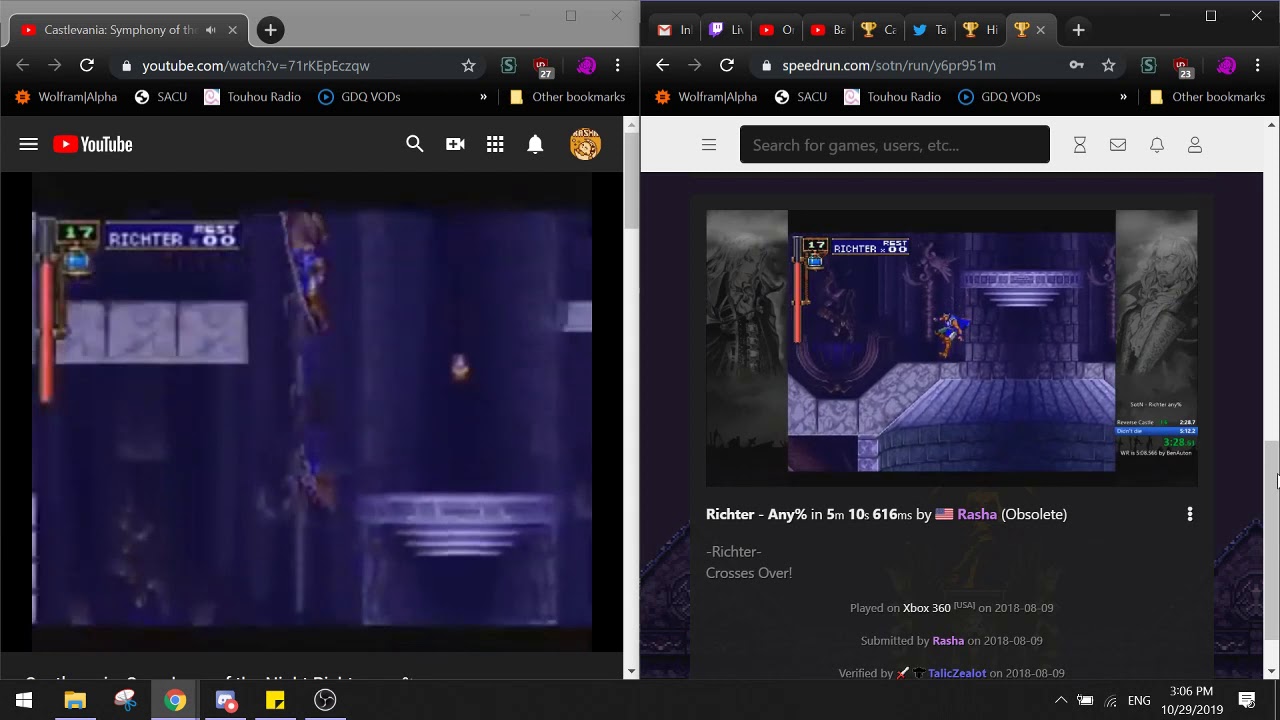The image size is (1280, 720).
Task: Open Windows action center notifications
Action: click(x=1247, y=700)
